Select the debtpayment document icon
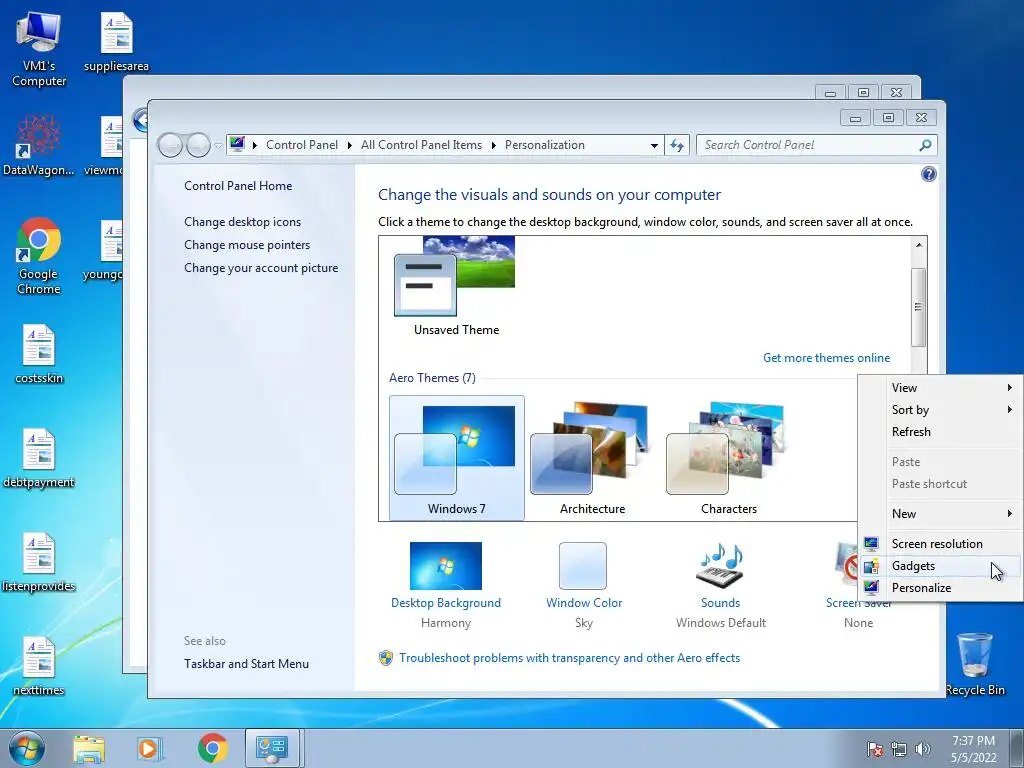The height and width of the screenshot is (768, 1024). click(39, 457)
